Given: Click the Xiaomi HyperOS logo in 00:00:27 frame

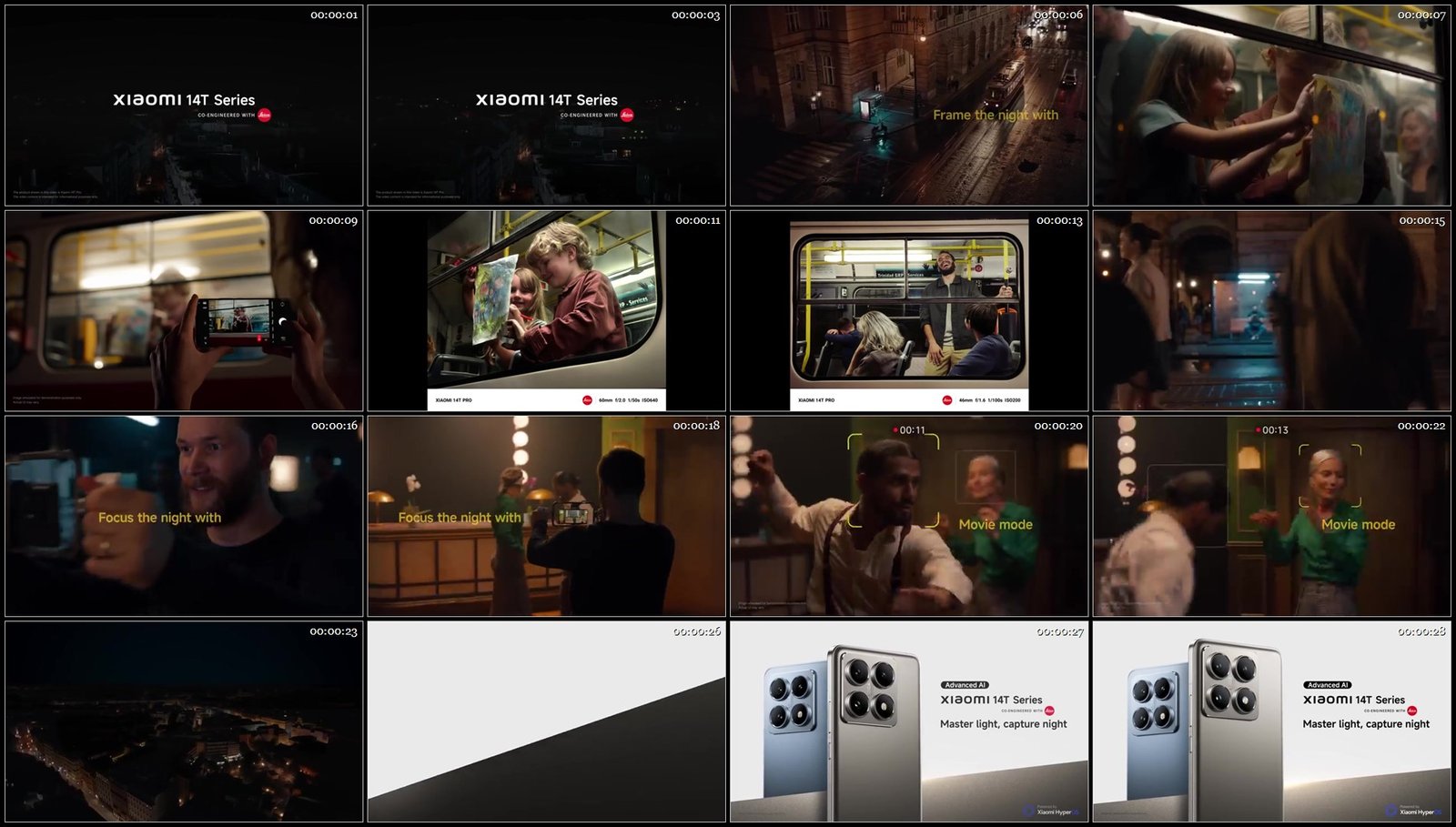Looking at the screenshot, I should coord(1051,810).
